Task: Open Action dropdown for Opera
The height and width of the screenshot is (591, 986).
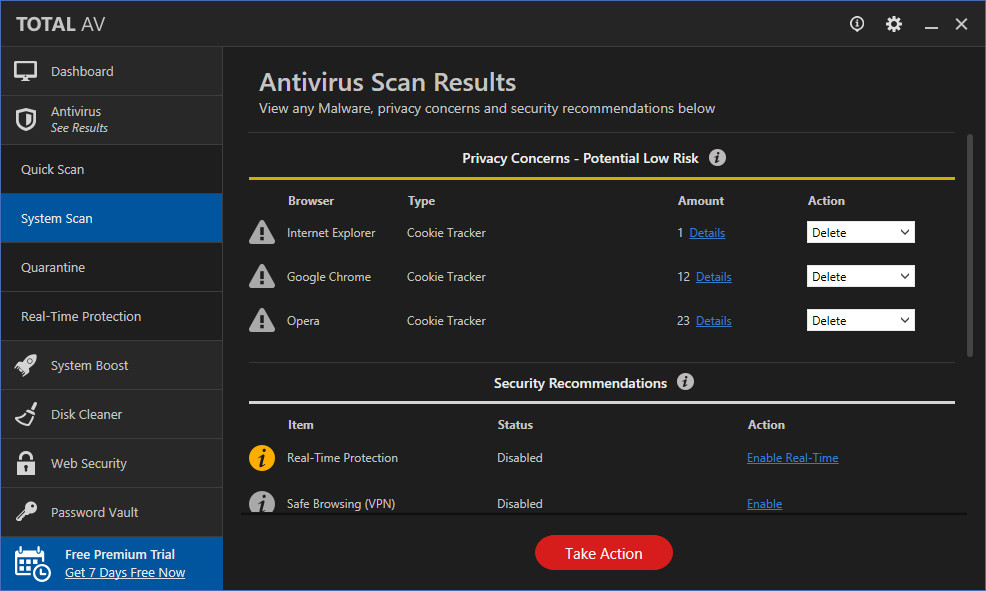Action: (x=860, y=321)
